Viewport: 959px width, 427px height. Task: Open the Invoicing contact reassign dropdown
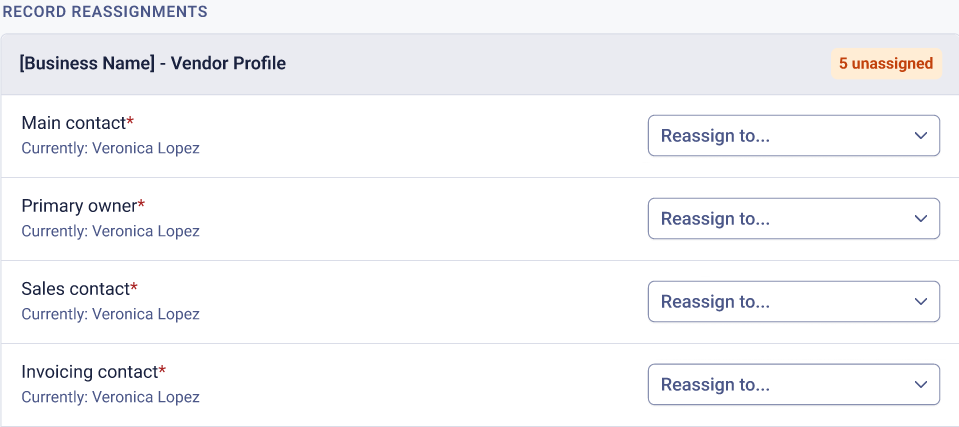pyautogui.click(x=793, y=384)
